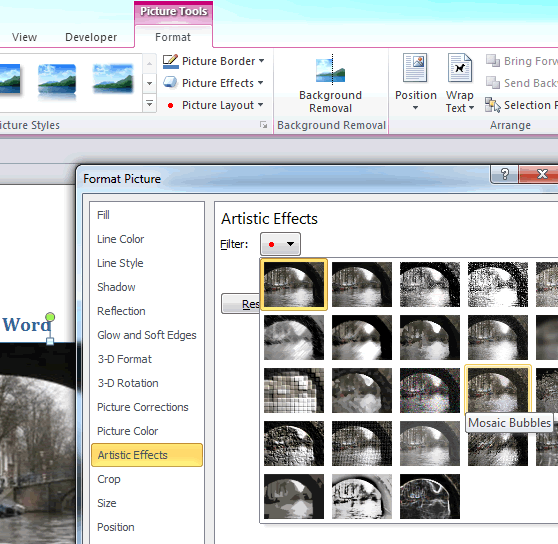Screen dimensions: 558x544
Task: Click the Position icon in Arrange group
Action: (x=415, y=68)
